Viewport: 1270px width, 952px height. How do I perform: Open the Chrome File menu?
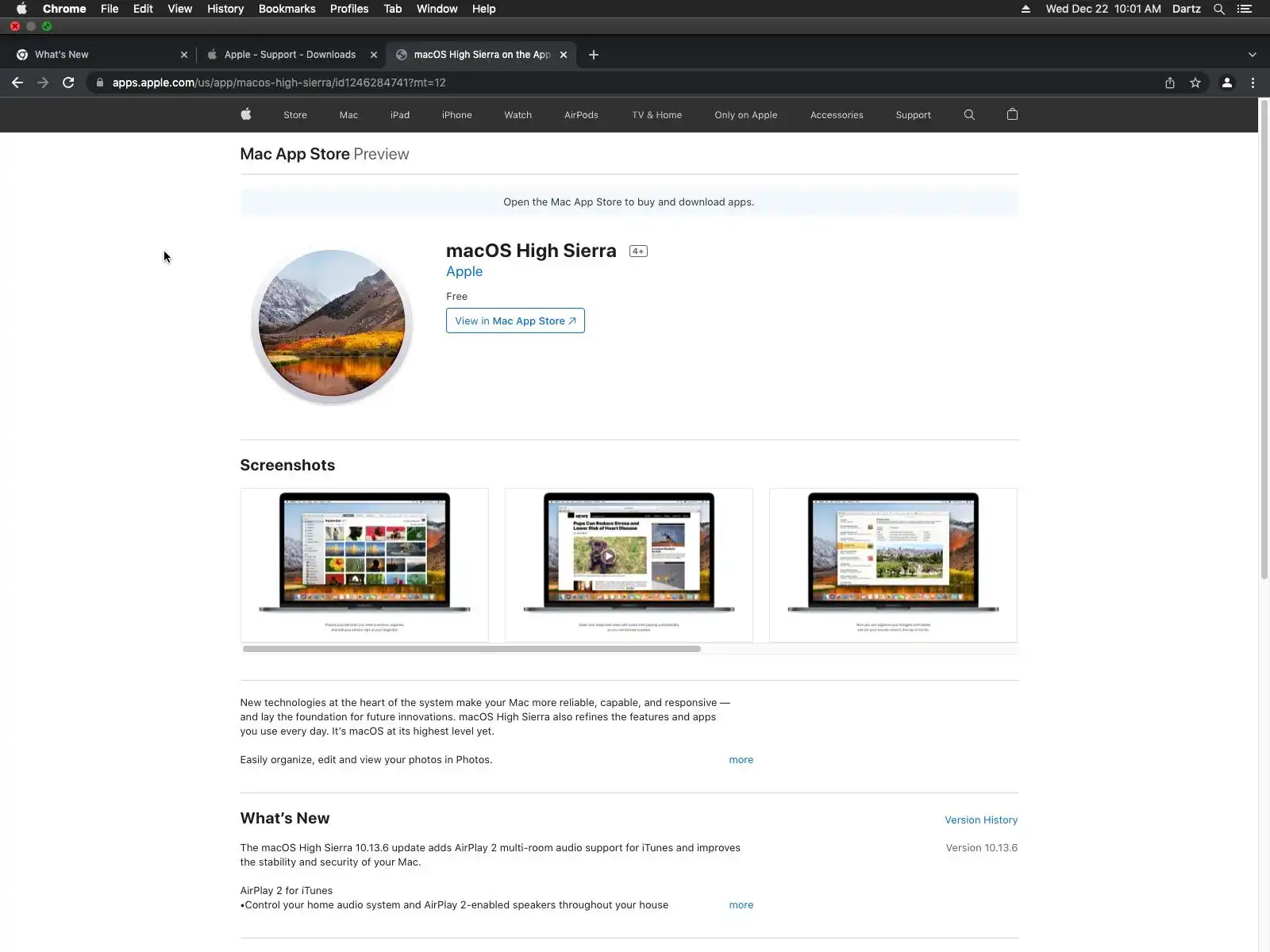[110, 9]
